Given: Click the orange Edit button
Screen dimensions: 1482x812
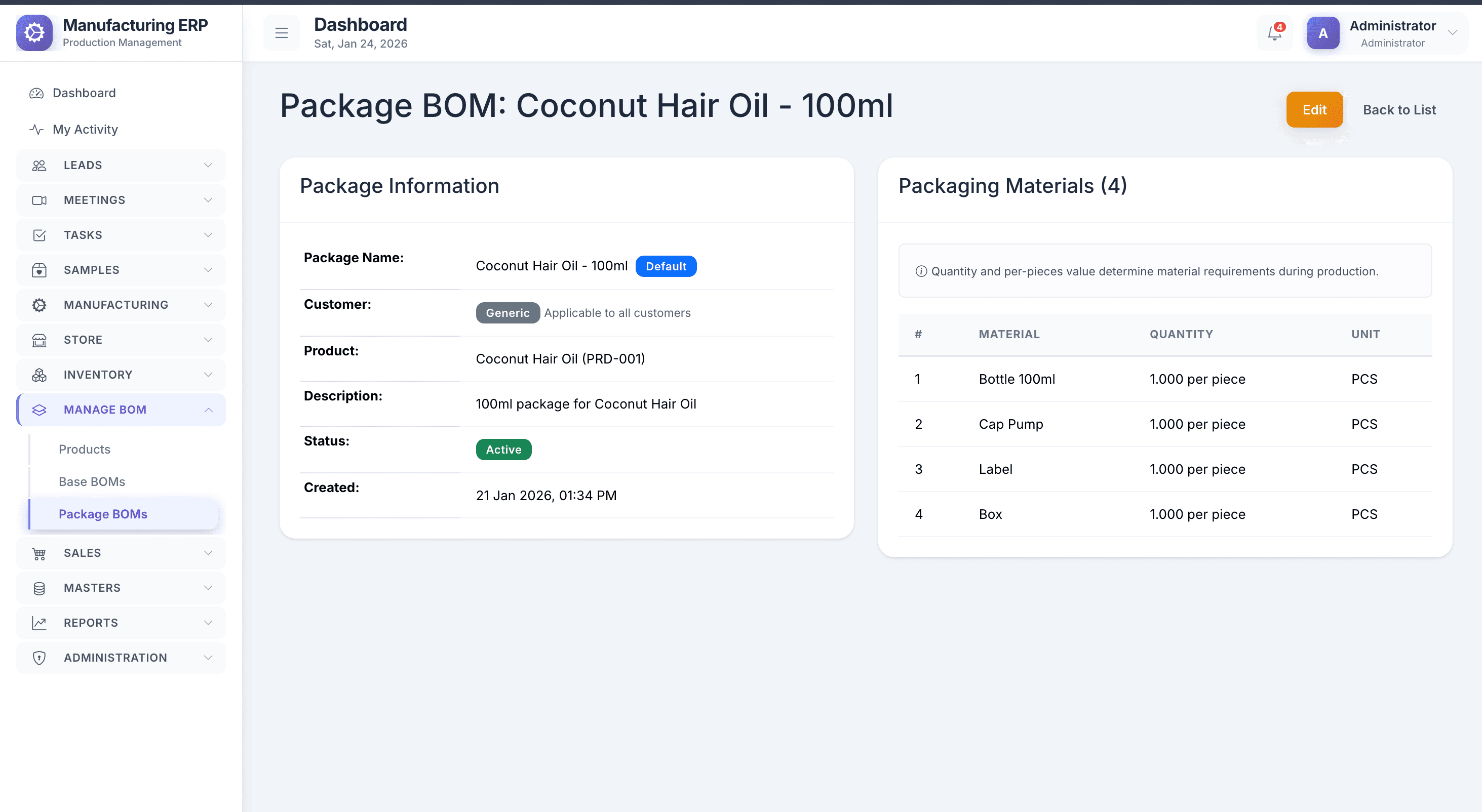Looking at the screenshot, I should point(1314,110).
